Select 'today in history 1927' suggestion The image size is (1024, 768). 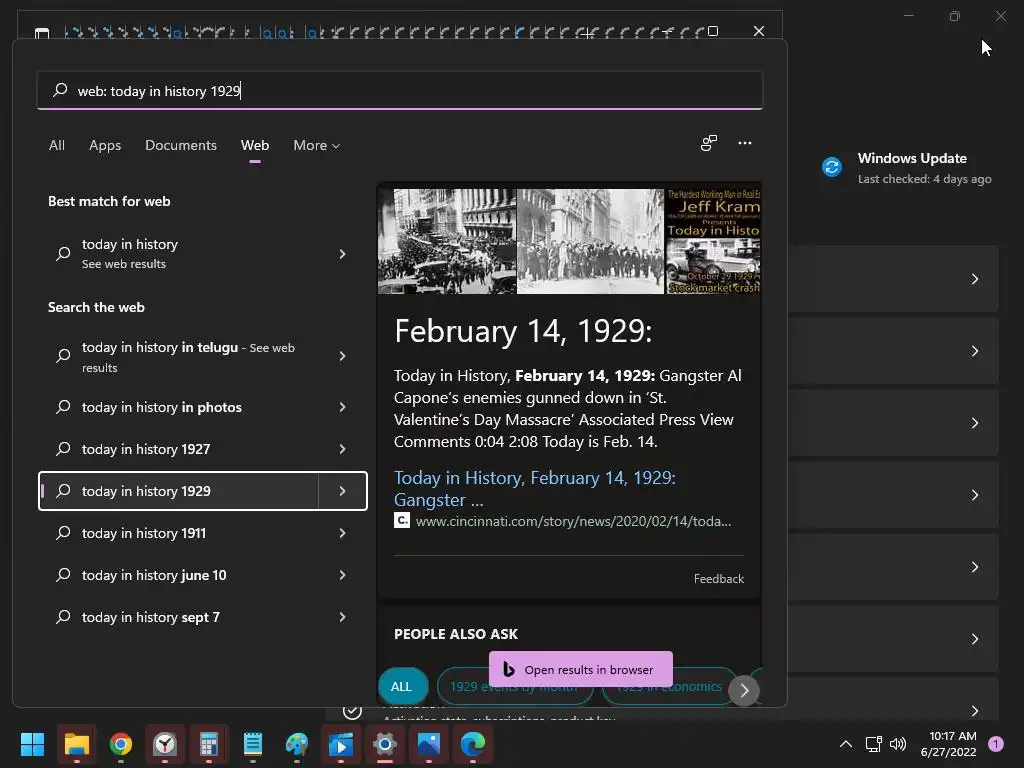[179, 449]
